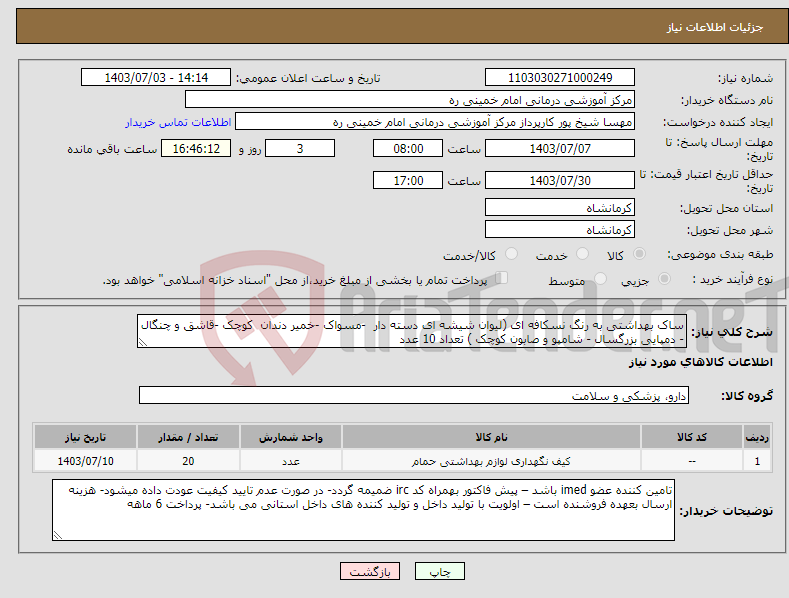789x598 pixels.
Task: Click the اطلاعات کالاهای مورد نیاز section title
Action: click(x=700, y=362)
